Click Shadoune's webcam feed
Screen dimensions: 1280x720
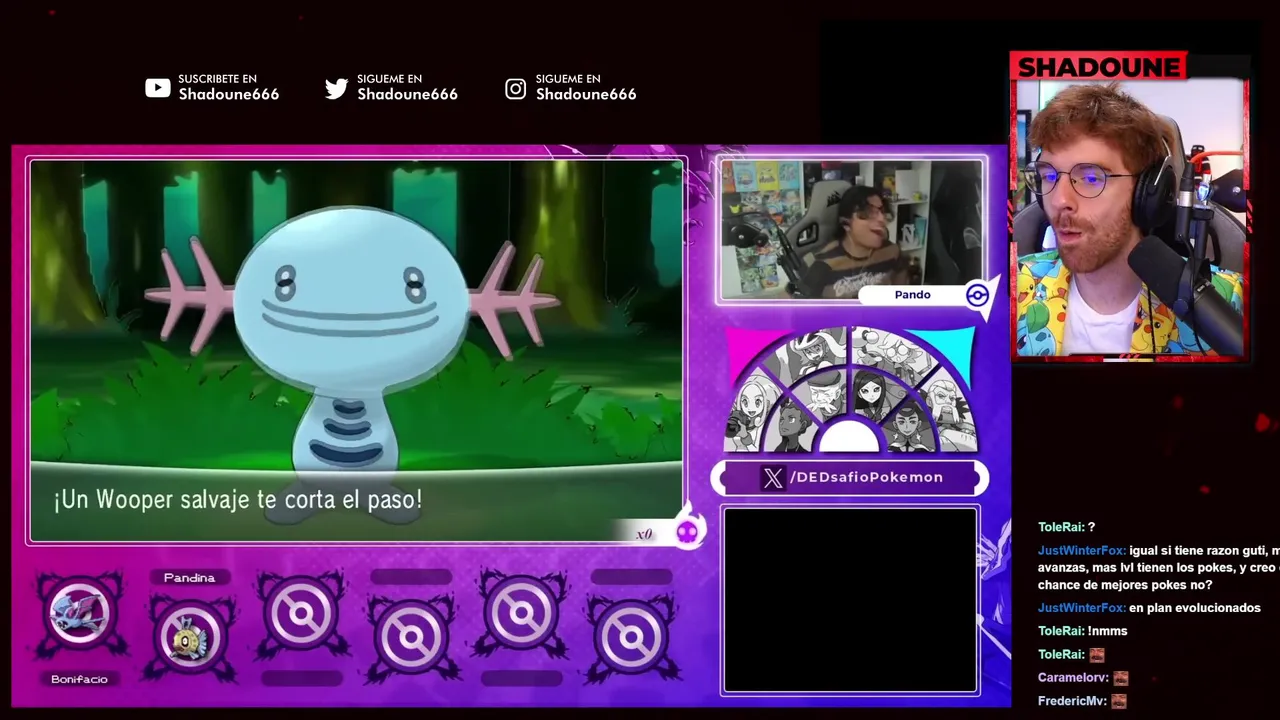click(x=1130, y=218)
